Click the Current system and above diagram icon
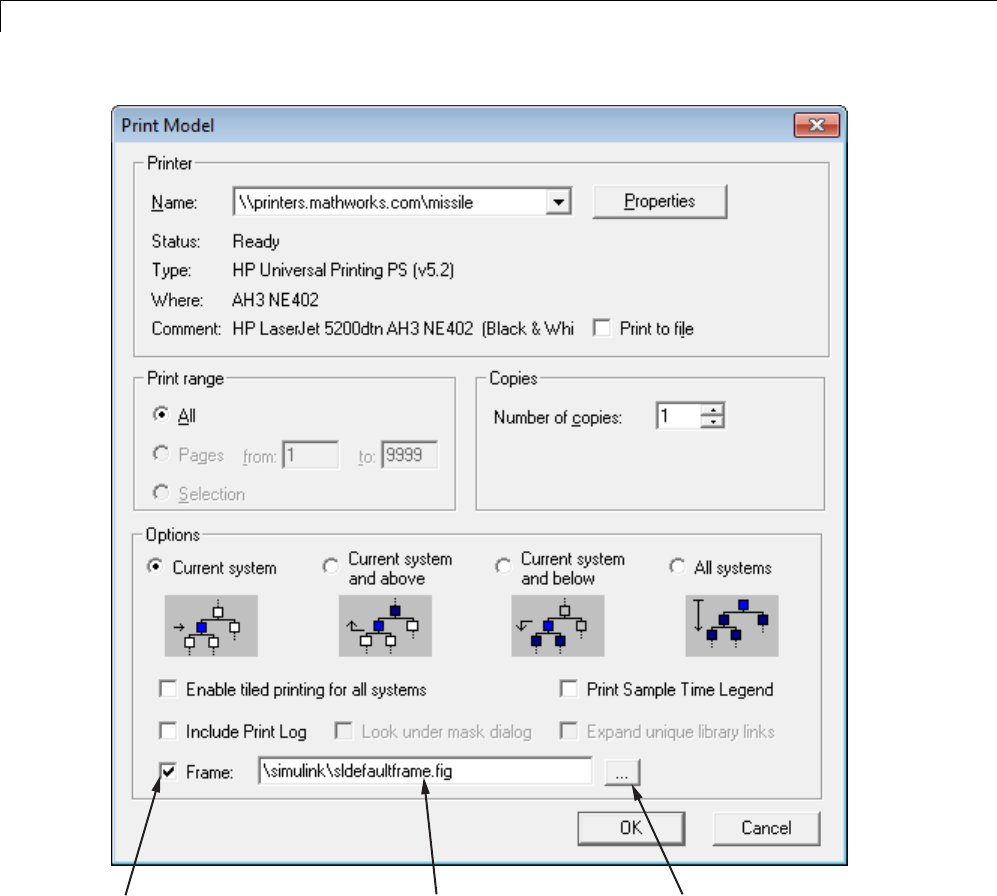The height and width of the screenshot is (896, 997). [x=385, y=626]
